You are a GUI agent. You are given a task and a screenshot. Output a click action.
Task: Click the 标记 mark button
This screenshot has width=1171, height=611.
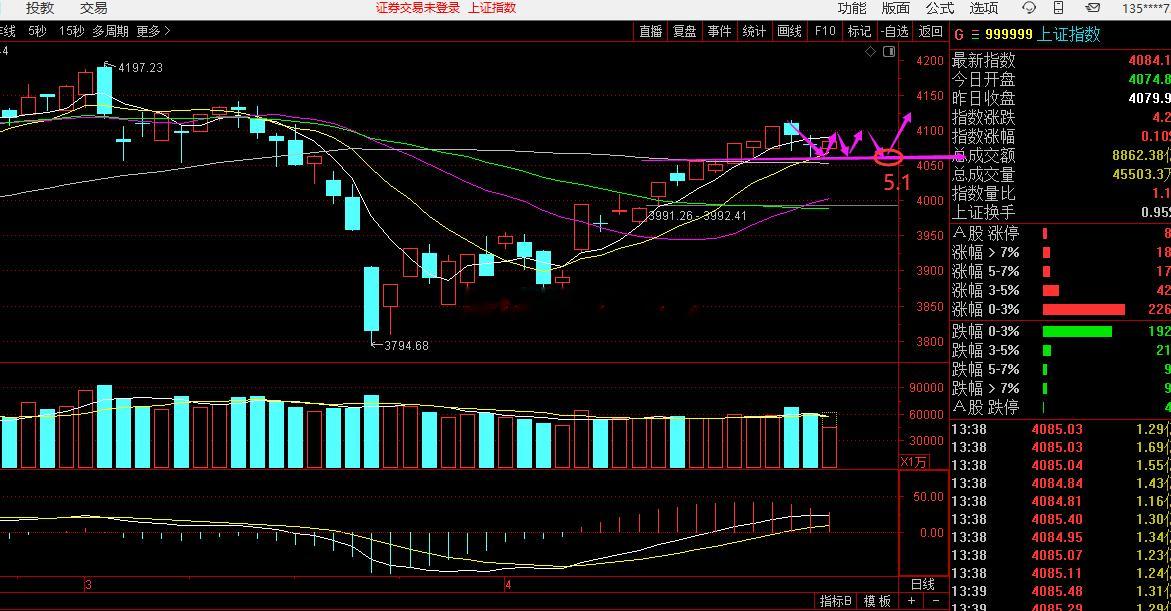tap(859, 31)
